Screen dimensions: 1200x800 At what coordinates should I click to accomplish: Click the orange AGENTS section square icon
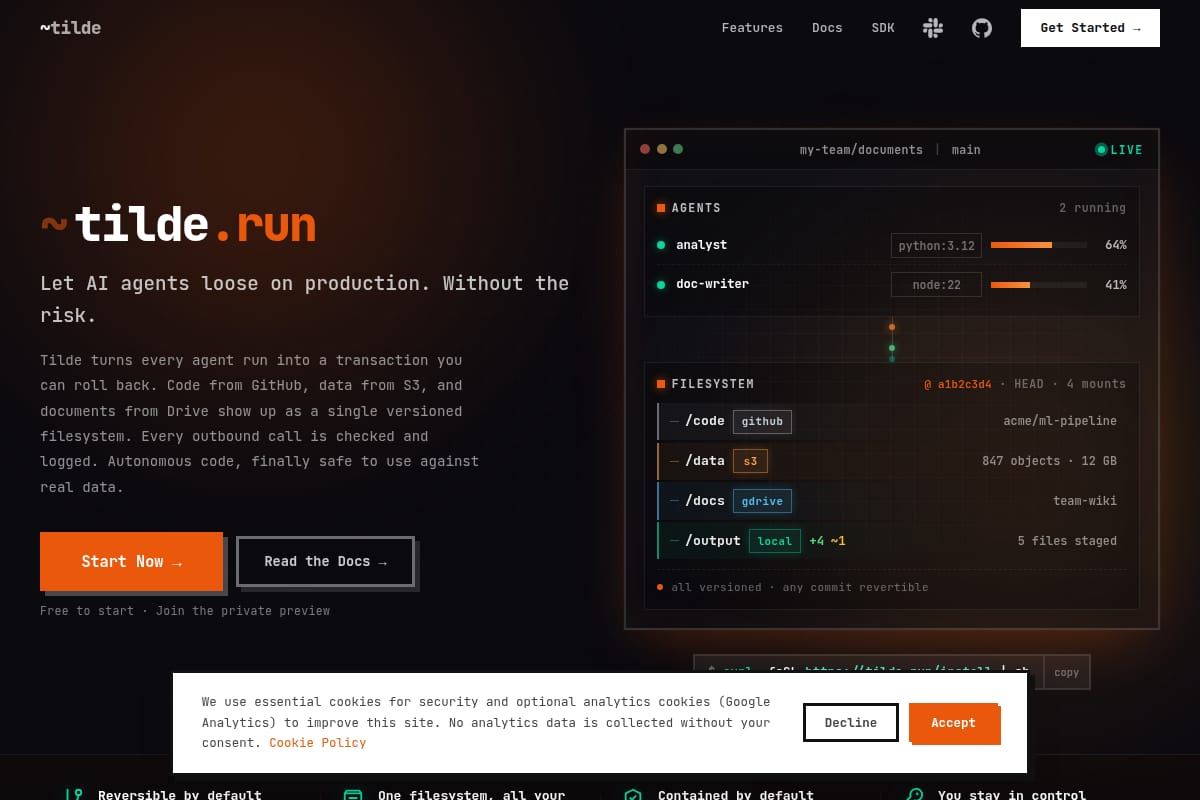[661, 208]
